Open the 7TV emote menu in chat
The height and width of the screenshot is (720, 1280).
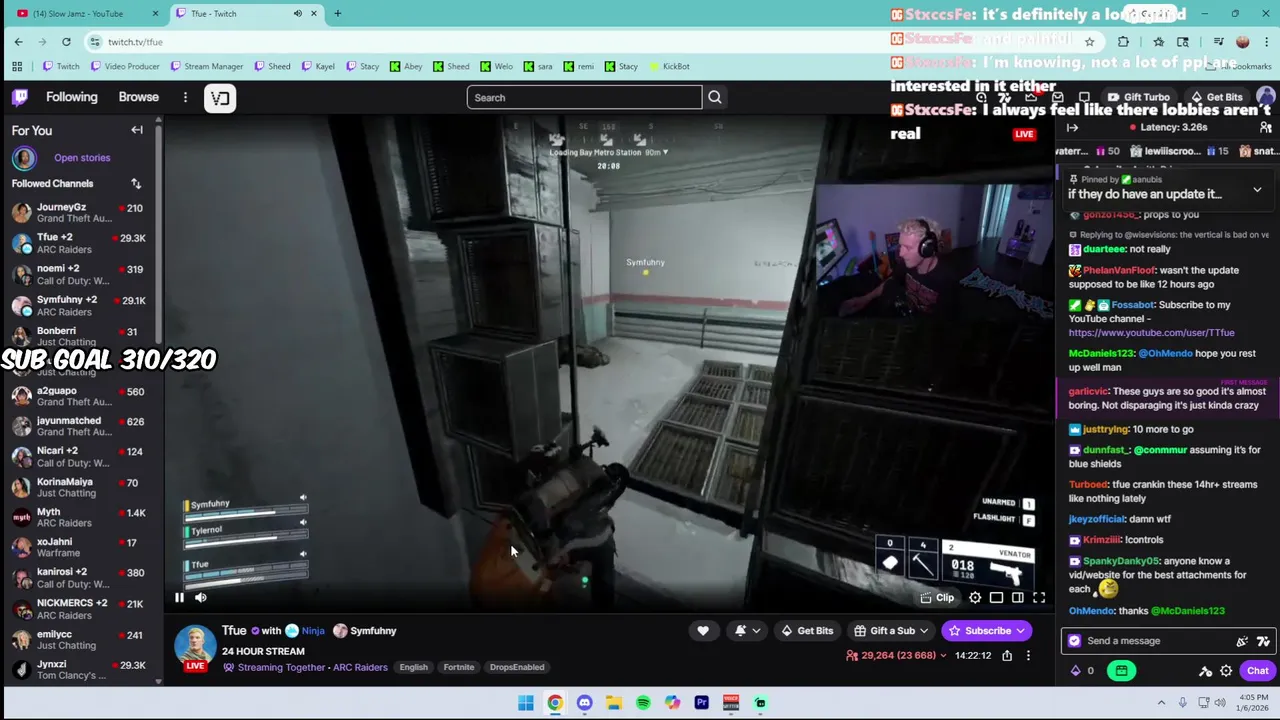pos(1263,641)
